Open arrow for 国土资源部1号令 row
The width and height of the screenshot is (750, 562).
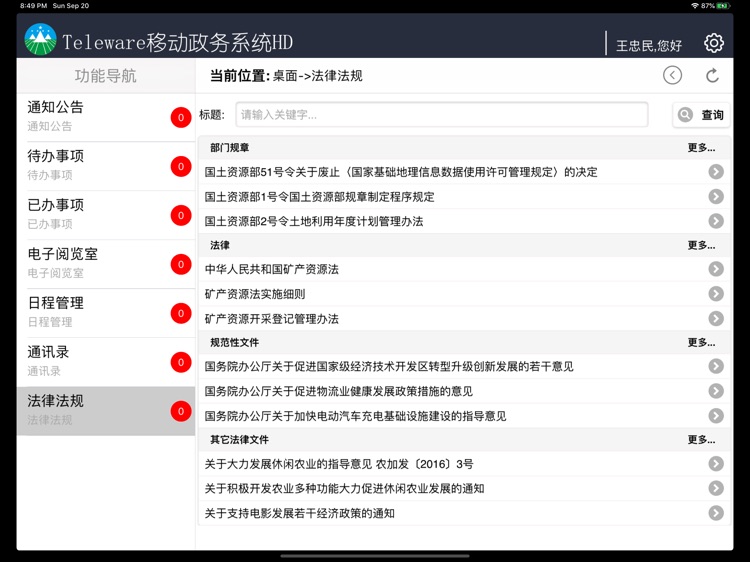pyautogui.click(x=716, y=196)
